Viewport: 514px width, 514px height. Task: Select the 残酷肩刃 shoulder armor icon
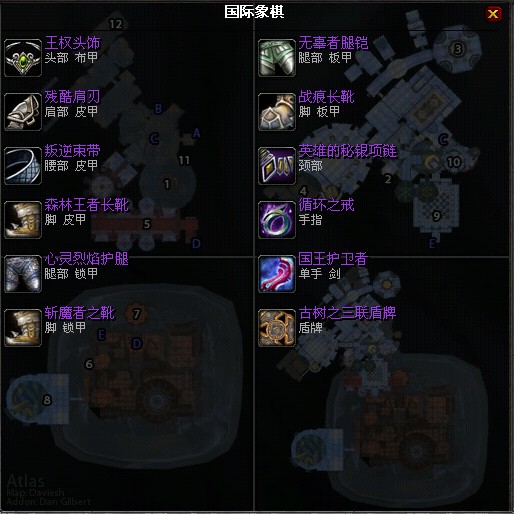(x=23, y=112)
